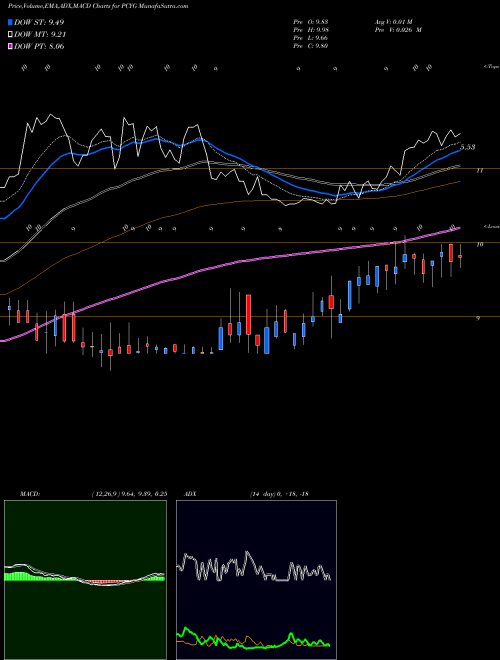500x660 pixels.
Task: Click the 'Pre O: 9.83' value
Action: [x=311, y=22]
